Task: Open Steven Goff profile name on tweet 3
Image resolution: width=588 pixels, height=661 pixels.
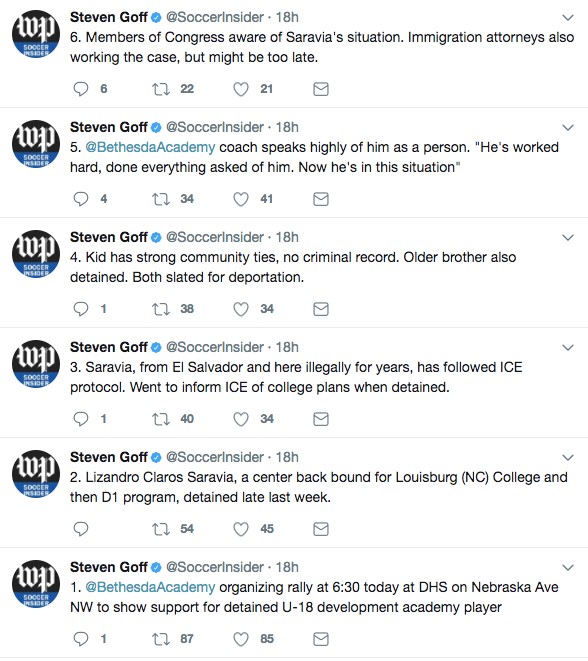Action: [x=109, y=347]
